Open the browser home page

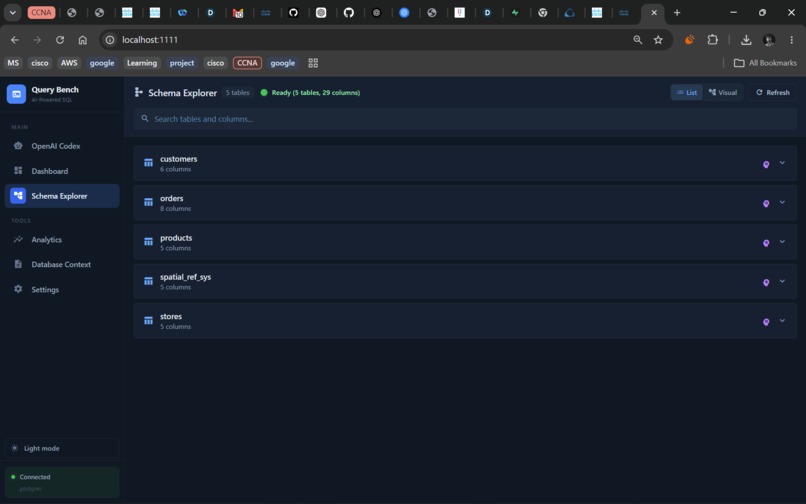pos(83,40)
